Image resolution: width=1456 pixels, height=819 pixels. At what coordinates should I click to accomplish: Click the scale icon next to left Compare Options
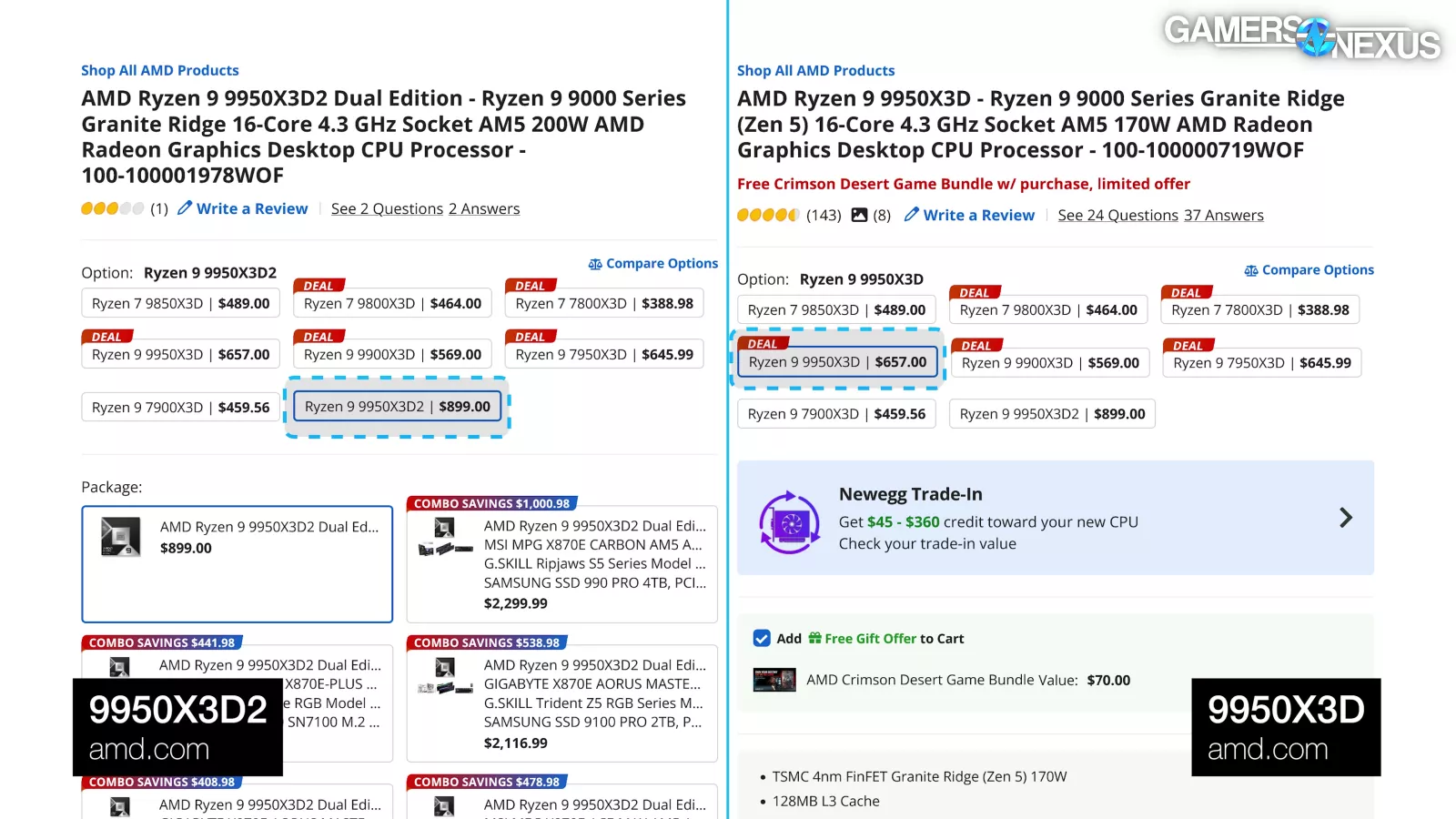pyautogui.click(x=595, y=264)
